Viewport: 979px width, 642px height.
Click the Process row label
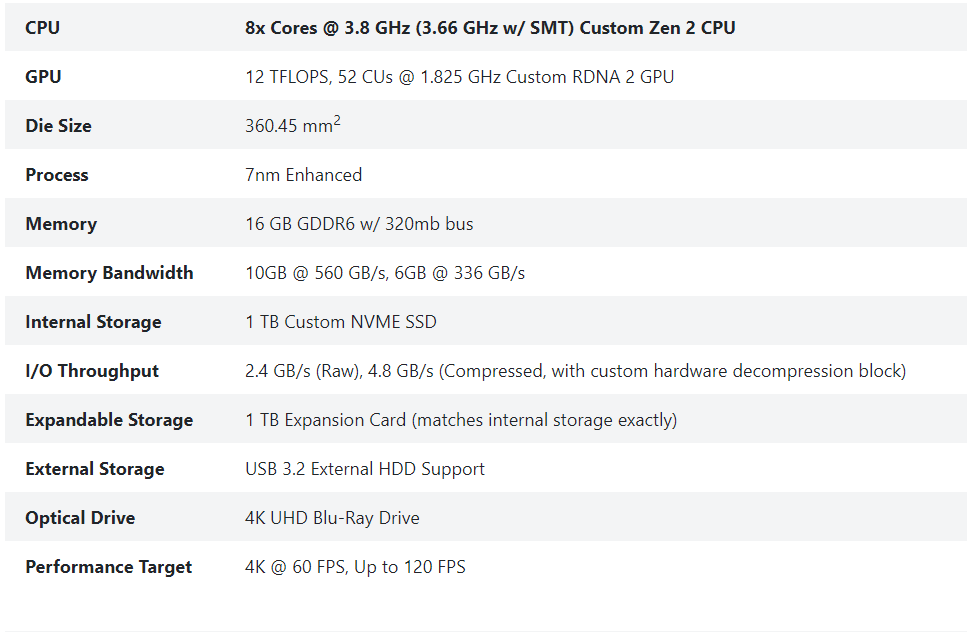tap(57, 175)
